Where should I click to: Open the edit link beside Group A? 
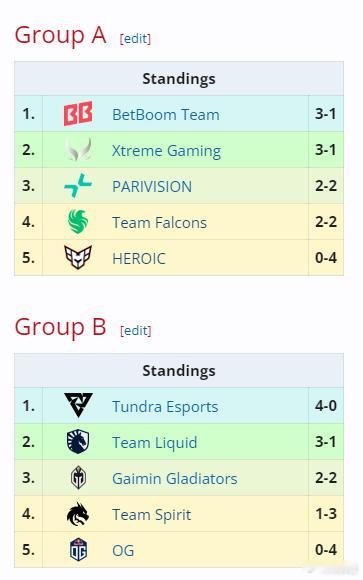pyautogui.click(x=135, y=38)
